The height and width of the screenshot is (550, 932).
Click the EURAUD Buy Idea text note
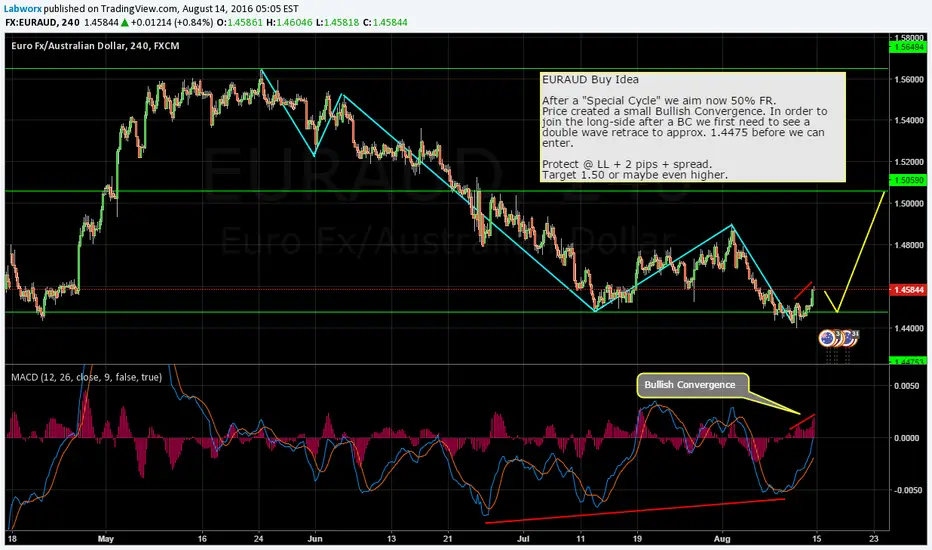coord(692,127)
